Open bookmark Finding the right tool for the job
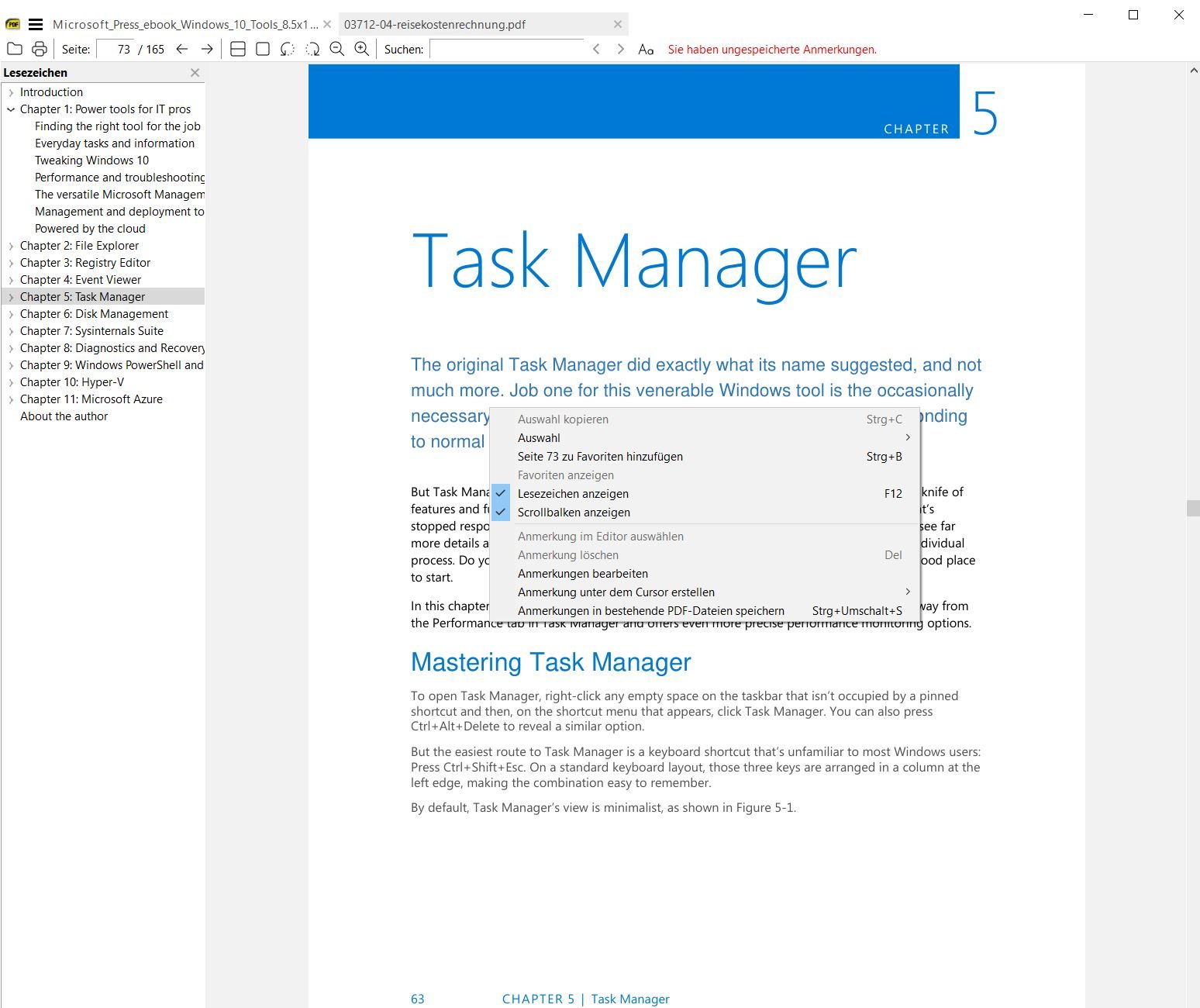The width and height of the screenshot is (1200, 1008). coord(118,126)
